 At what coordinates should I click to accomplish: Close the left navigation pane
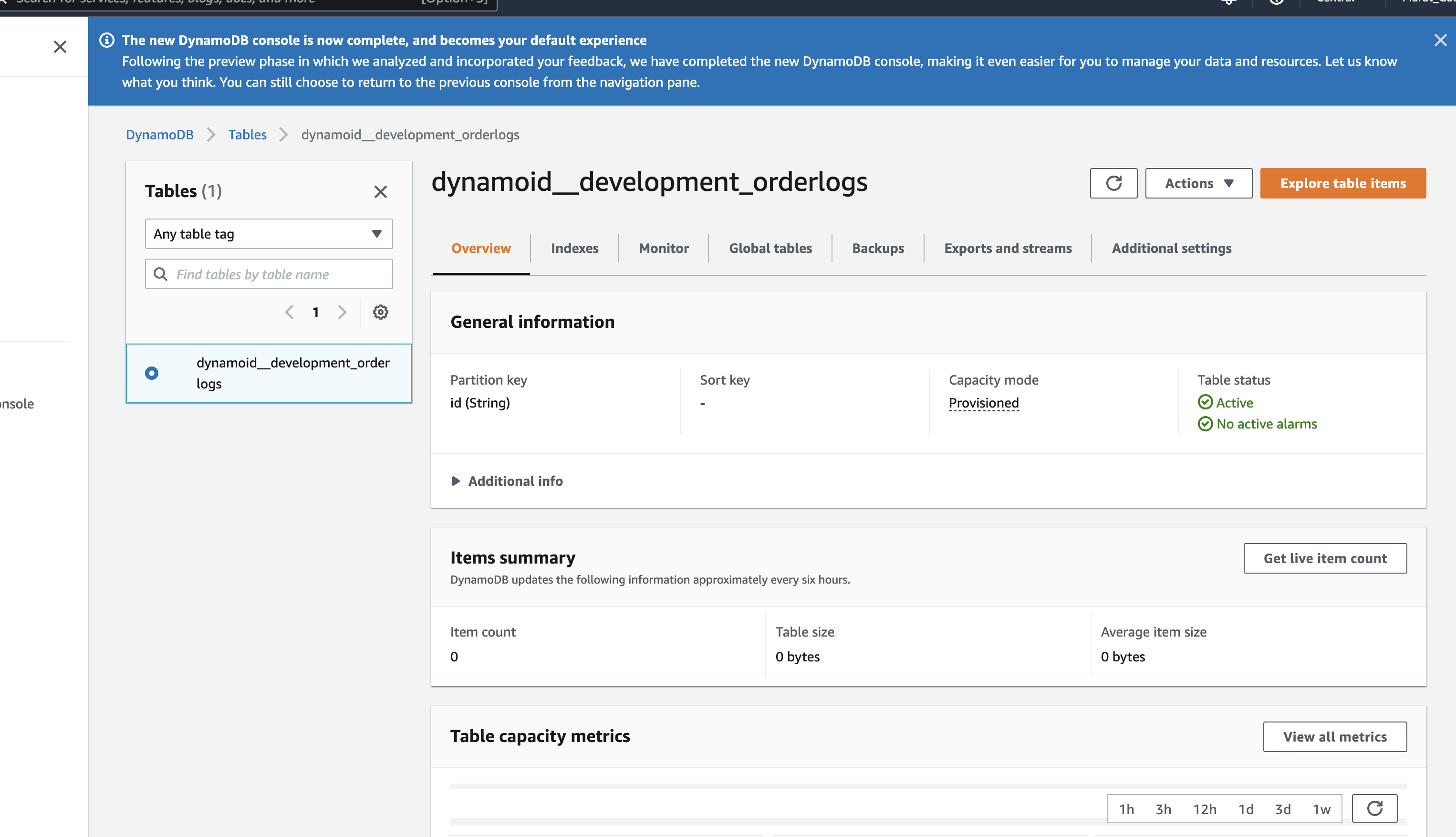tap(60, 47)
